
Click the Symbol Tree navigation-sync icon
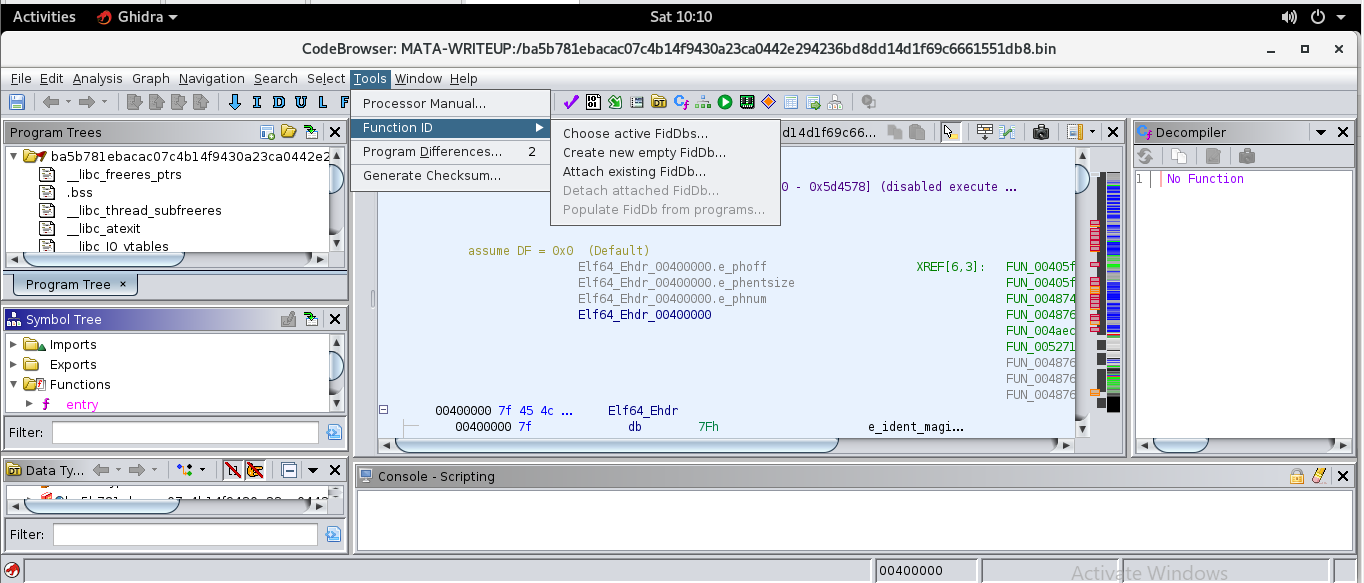pyautogui.click(x=311, y=319)
